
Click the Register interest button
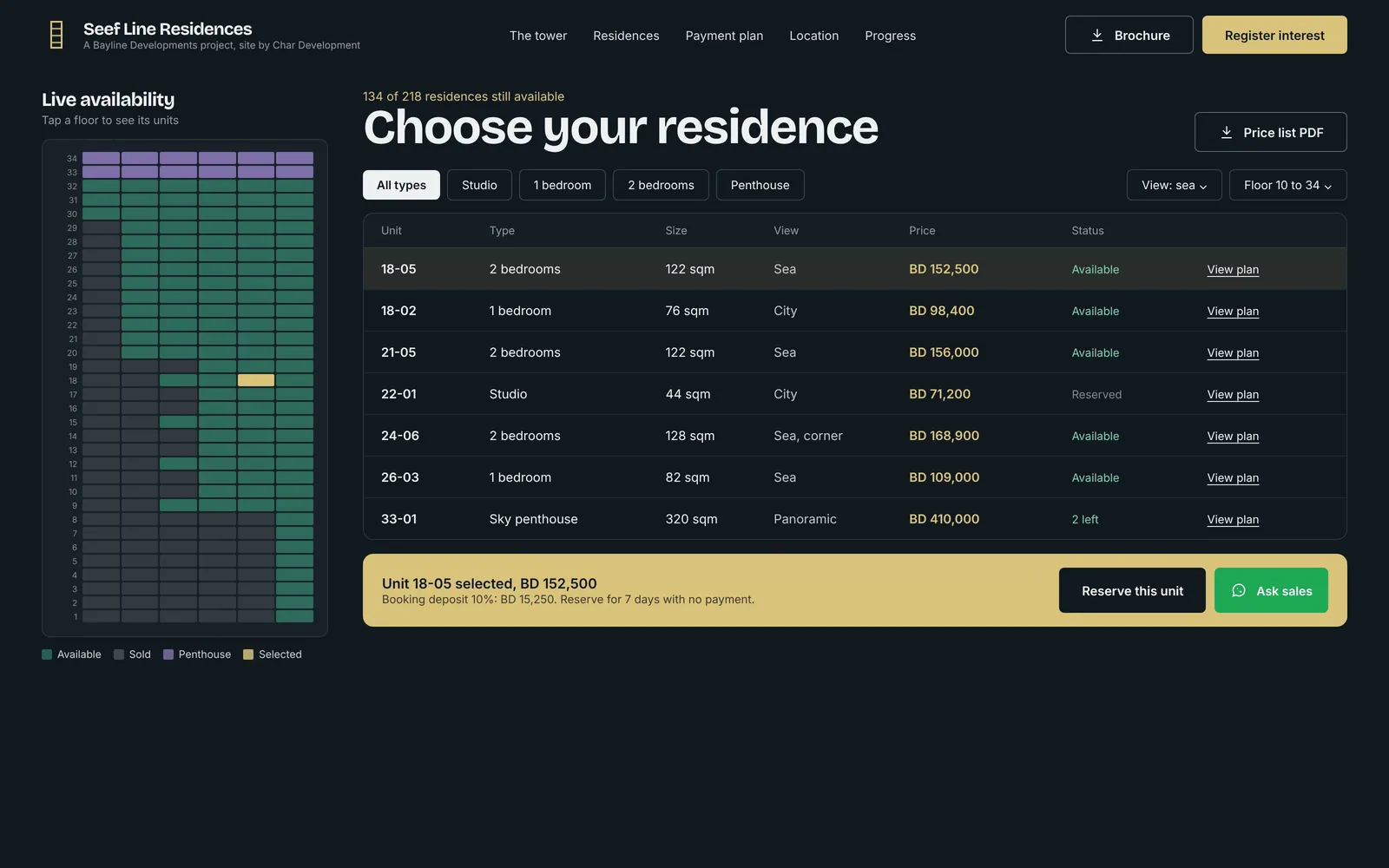click(1274, 35)
